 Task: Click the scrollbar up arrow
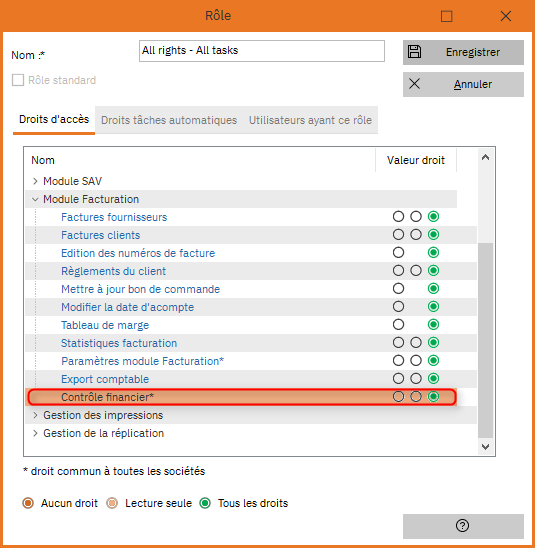click(x=485, y=158)
